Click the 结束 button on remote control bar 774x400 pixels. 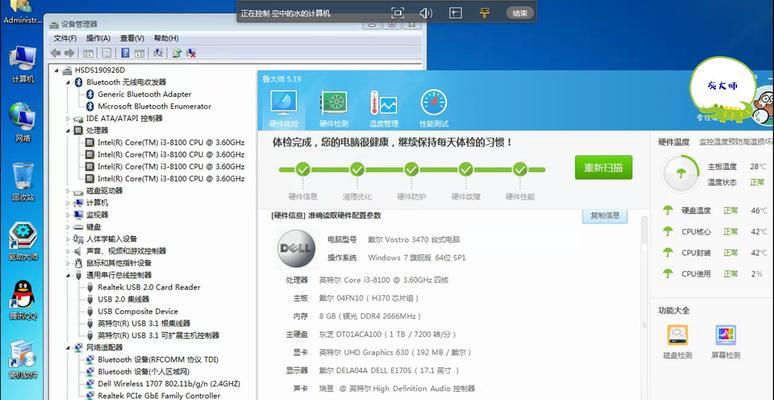(519, 13)
